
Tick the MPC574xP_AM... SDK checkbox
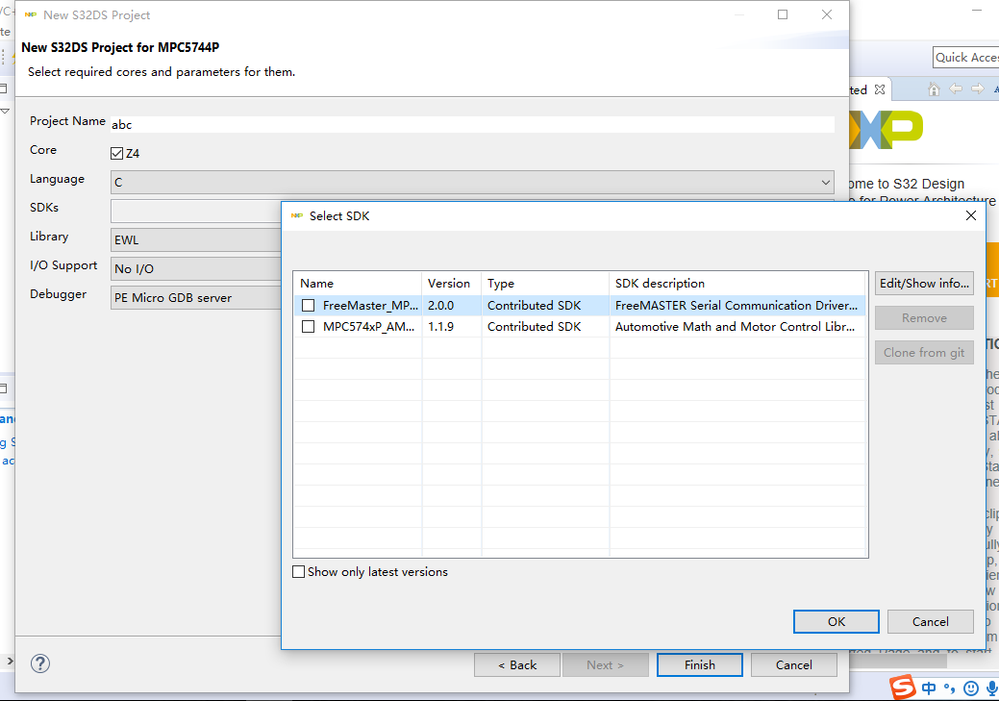(x=308, y=327)
